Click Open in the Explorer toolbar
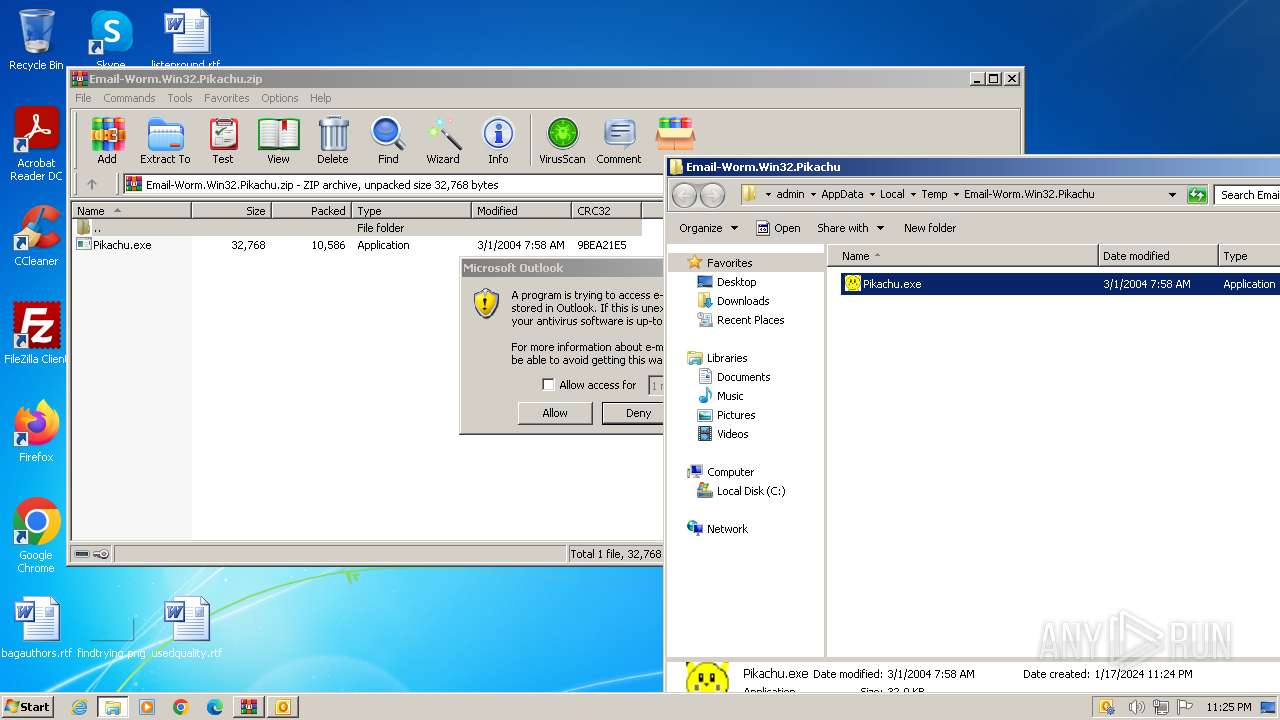This screenshot has height=720, width=1280. 778,228
